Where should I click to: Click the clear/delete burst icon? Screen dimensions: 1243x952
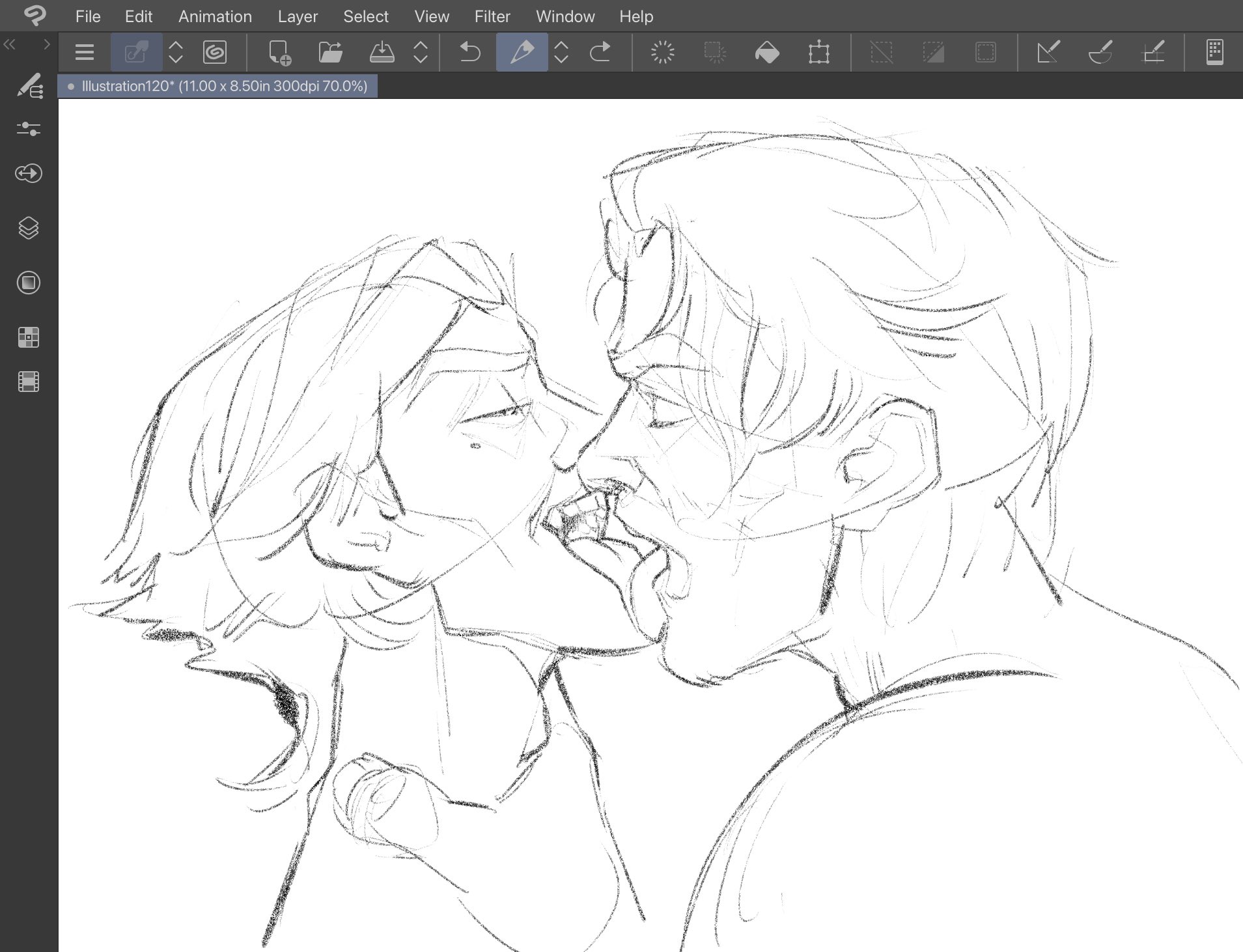[x=663, y=52]
